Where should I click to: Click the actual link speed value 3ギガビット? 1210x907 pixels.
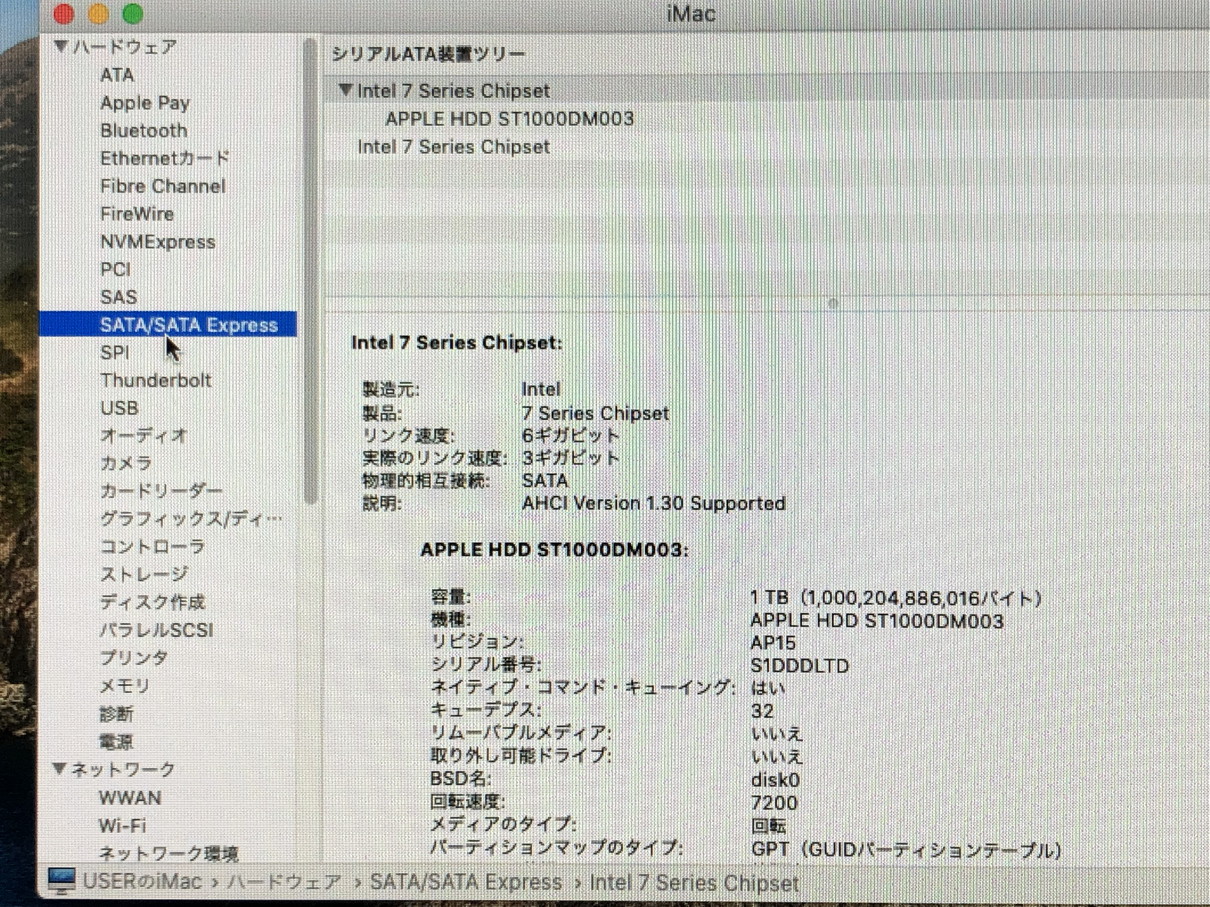tap(571, 458)
